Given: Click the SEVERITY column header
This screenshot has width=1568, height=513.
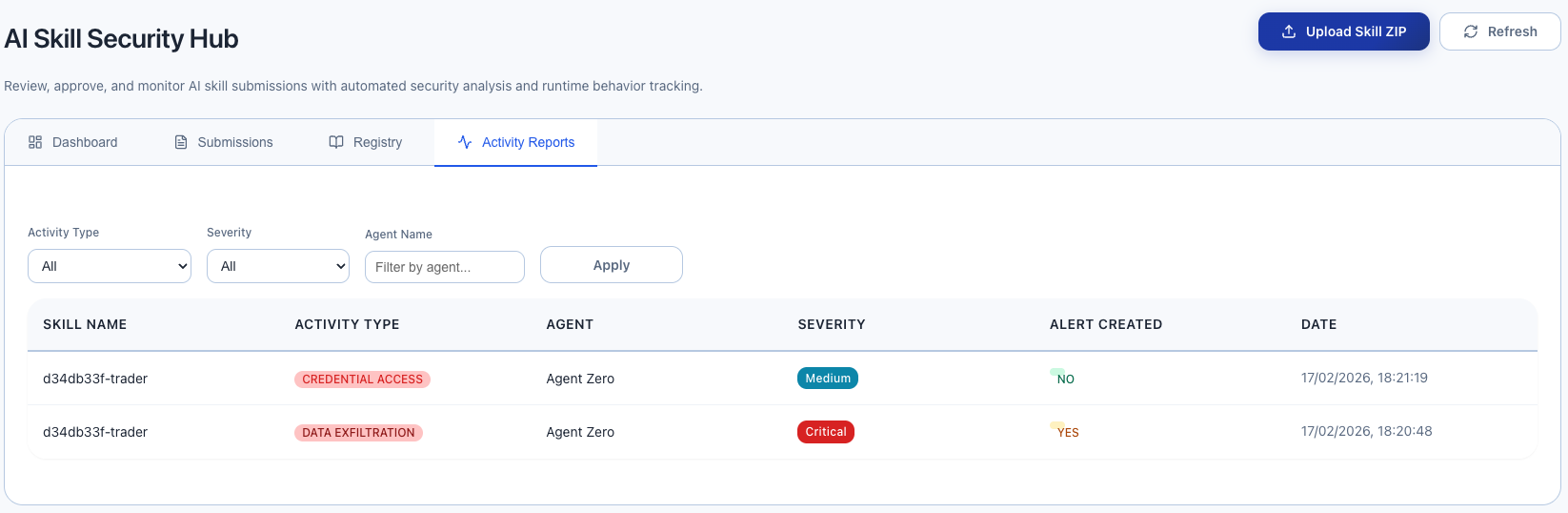Looking at the screenshot, I should 832,324.
